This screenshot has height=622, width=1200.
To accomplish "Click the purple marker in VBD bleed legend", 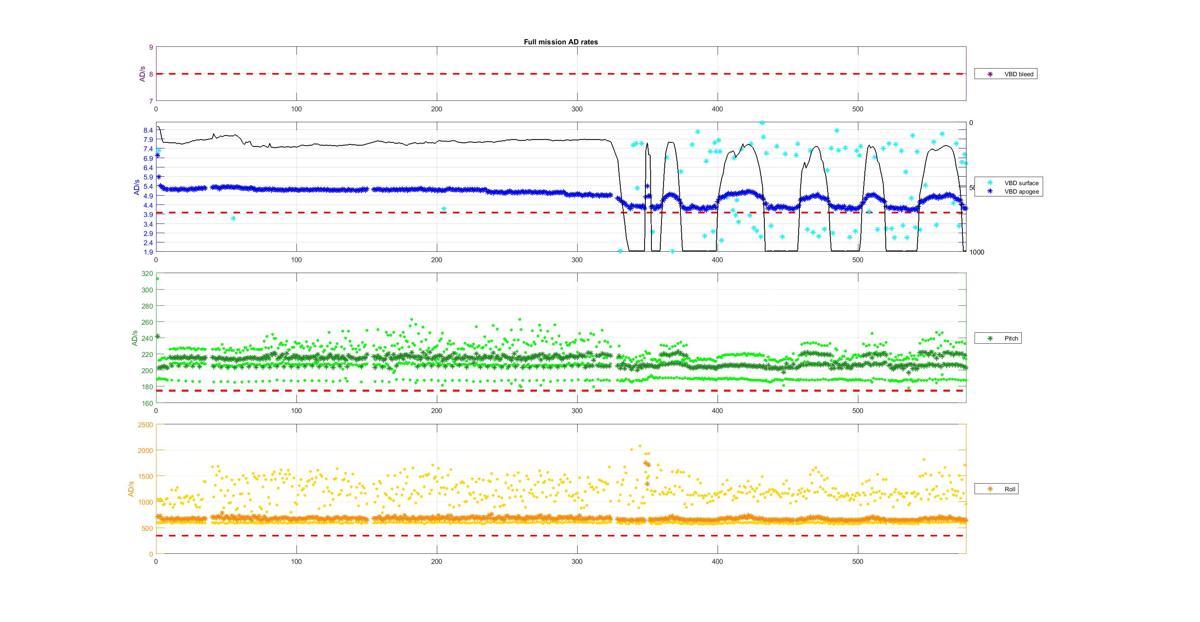I will pyautogui.click(x=990, y=74).
